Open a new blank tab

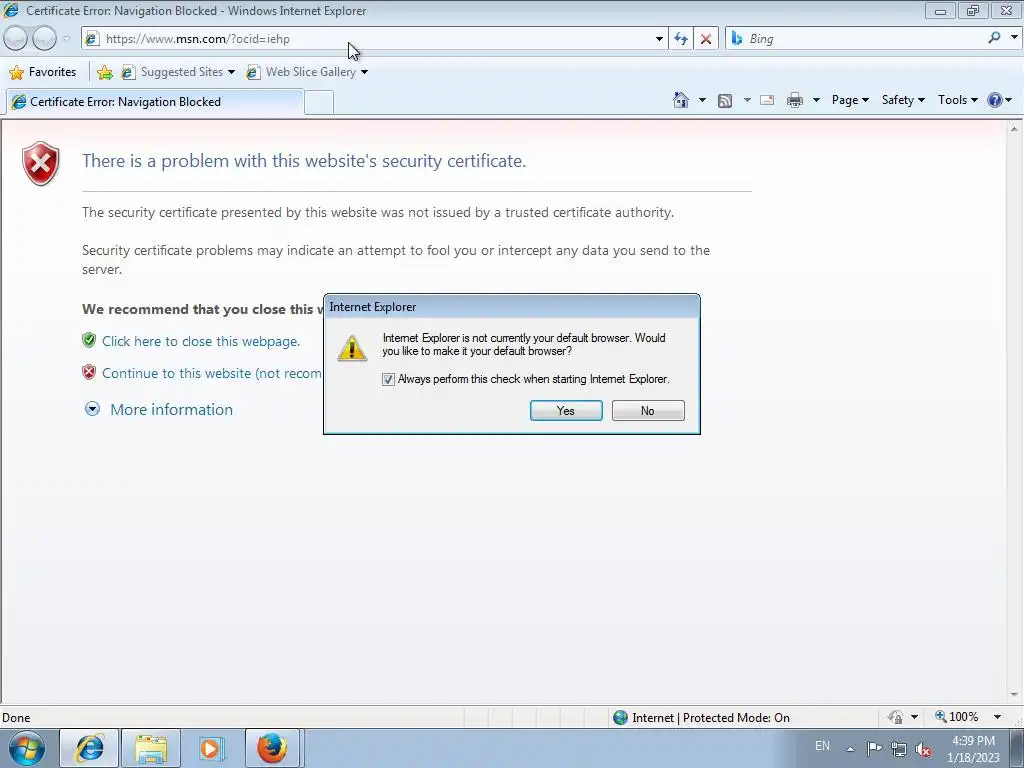coord(319,103)
